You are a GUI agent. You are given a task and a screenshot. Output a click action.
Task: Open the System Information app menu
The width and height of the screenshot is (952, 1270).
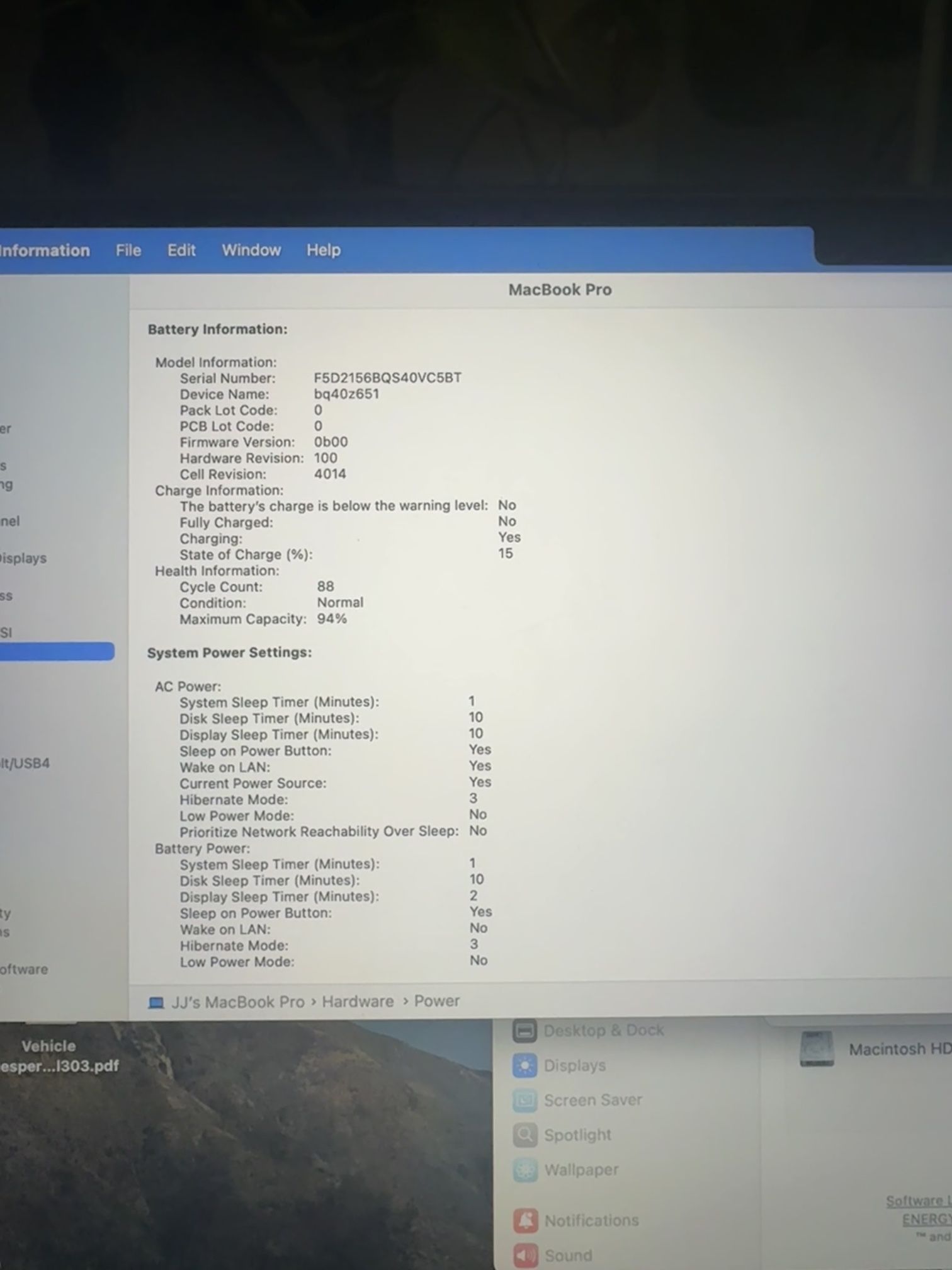44,250
